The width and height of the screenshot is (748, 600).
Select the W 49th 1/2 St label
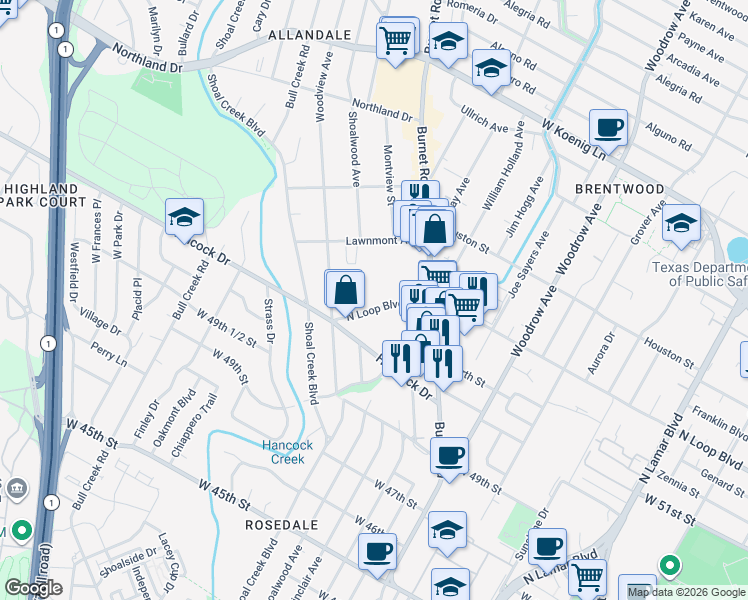(x=227, y=328)
